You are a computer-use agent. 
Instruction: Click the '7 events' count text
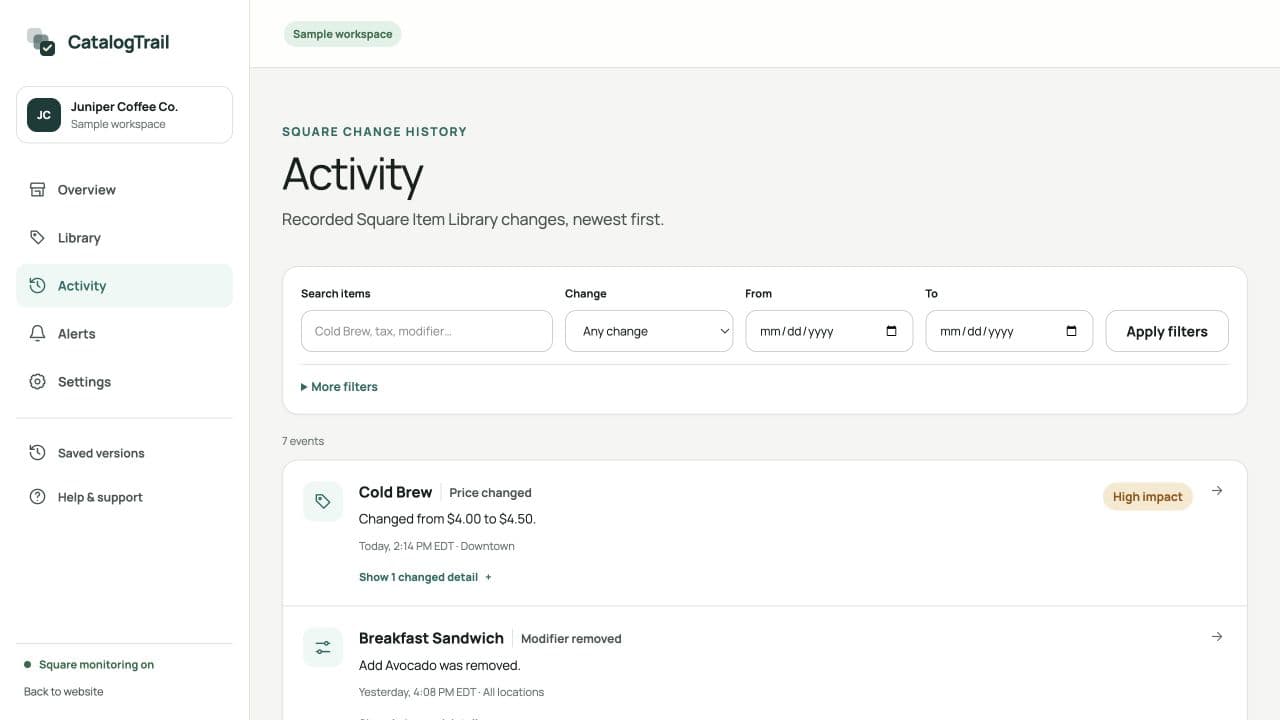(x=303, y=441)
